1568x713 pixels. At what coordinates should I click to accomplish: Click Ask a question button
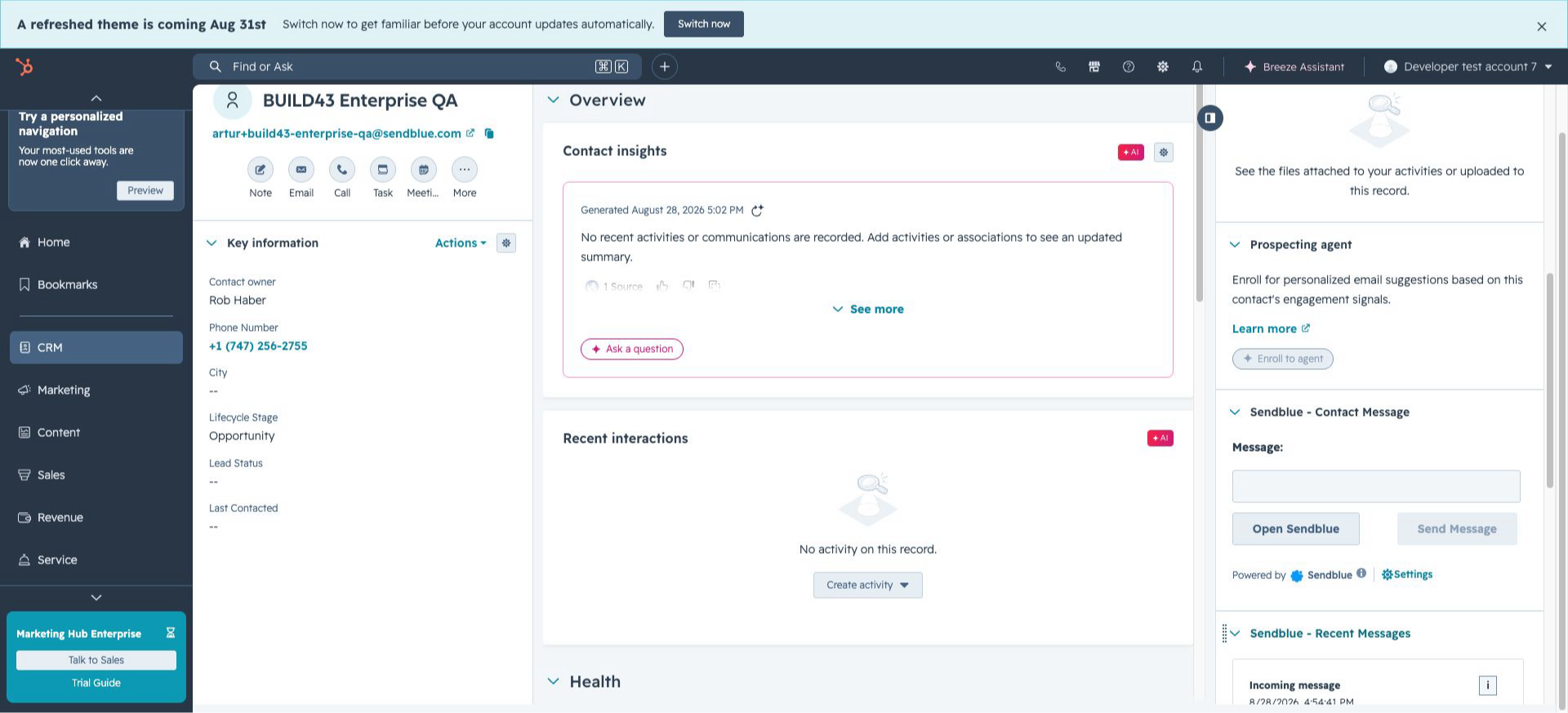coord(632,350)
